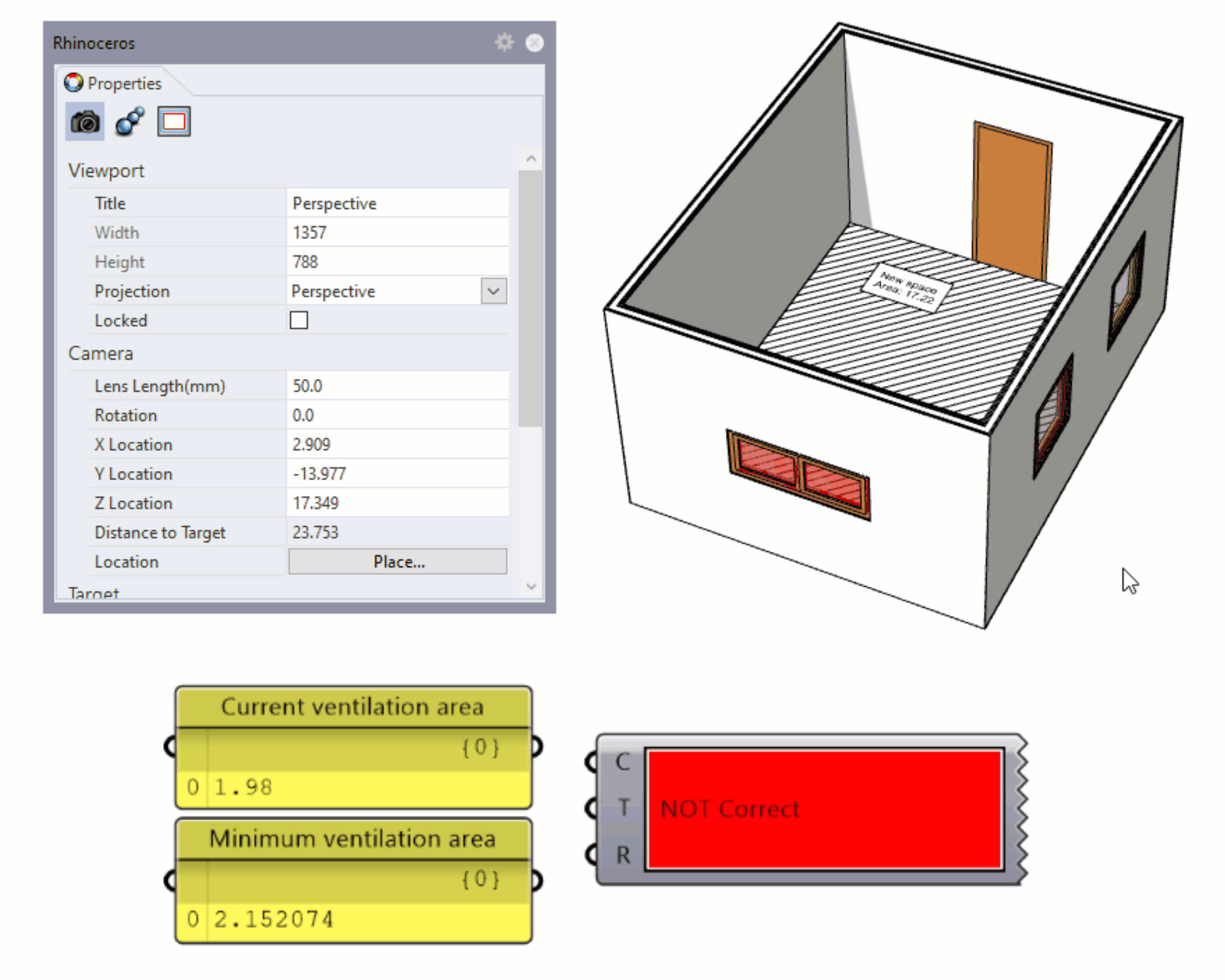Select the material spheres icon
Viewport: 1225px width, 980px height.
point(129,122)
